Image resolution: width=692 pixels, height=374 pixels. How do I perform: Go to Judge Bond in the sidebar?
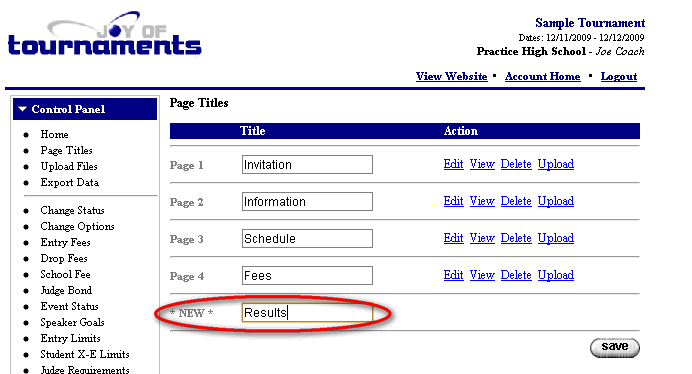[x=66, y=290]
